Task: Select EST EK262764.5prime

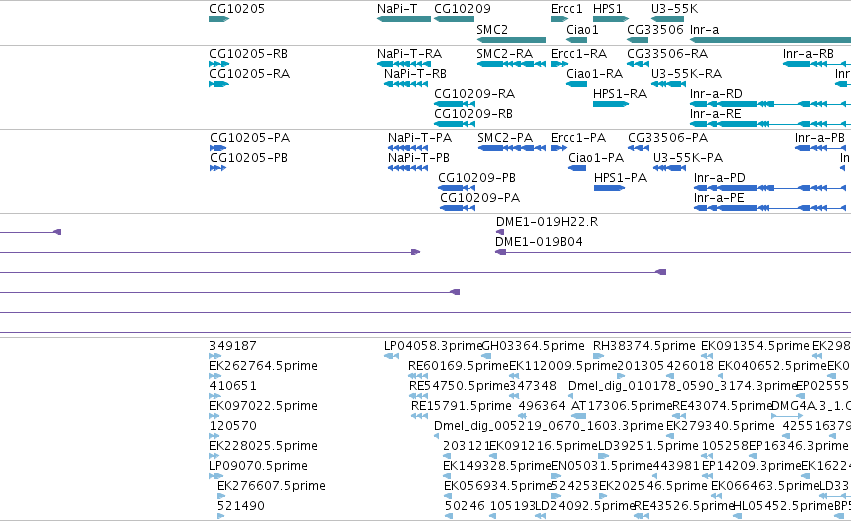Action: (215, 376)
